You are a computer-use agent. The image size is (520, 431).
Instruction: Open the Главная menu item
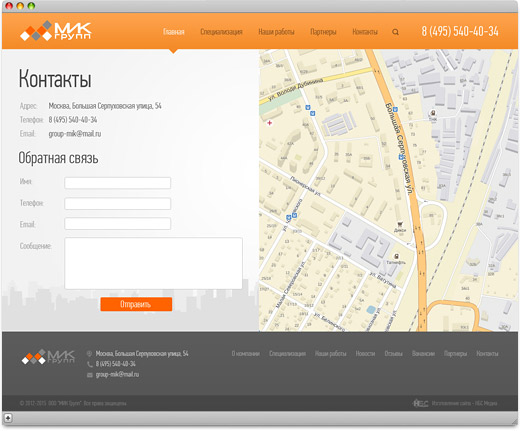[174, 32]
